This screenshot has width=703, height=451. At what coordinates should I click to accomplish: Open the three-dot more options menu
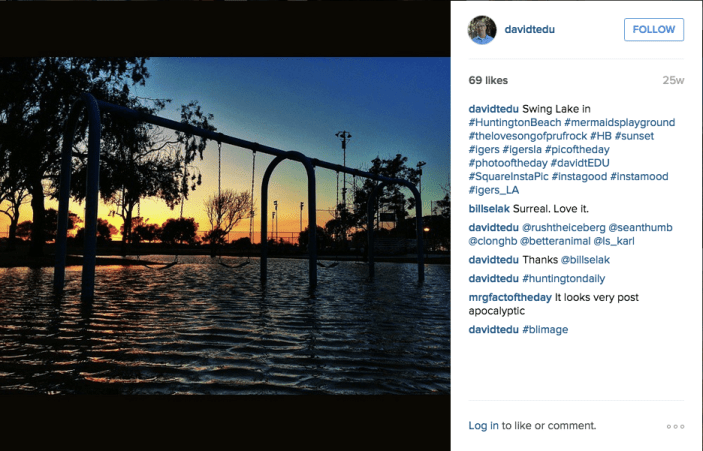point(676,427)
